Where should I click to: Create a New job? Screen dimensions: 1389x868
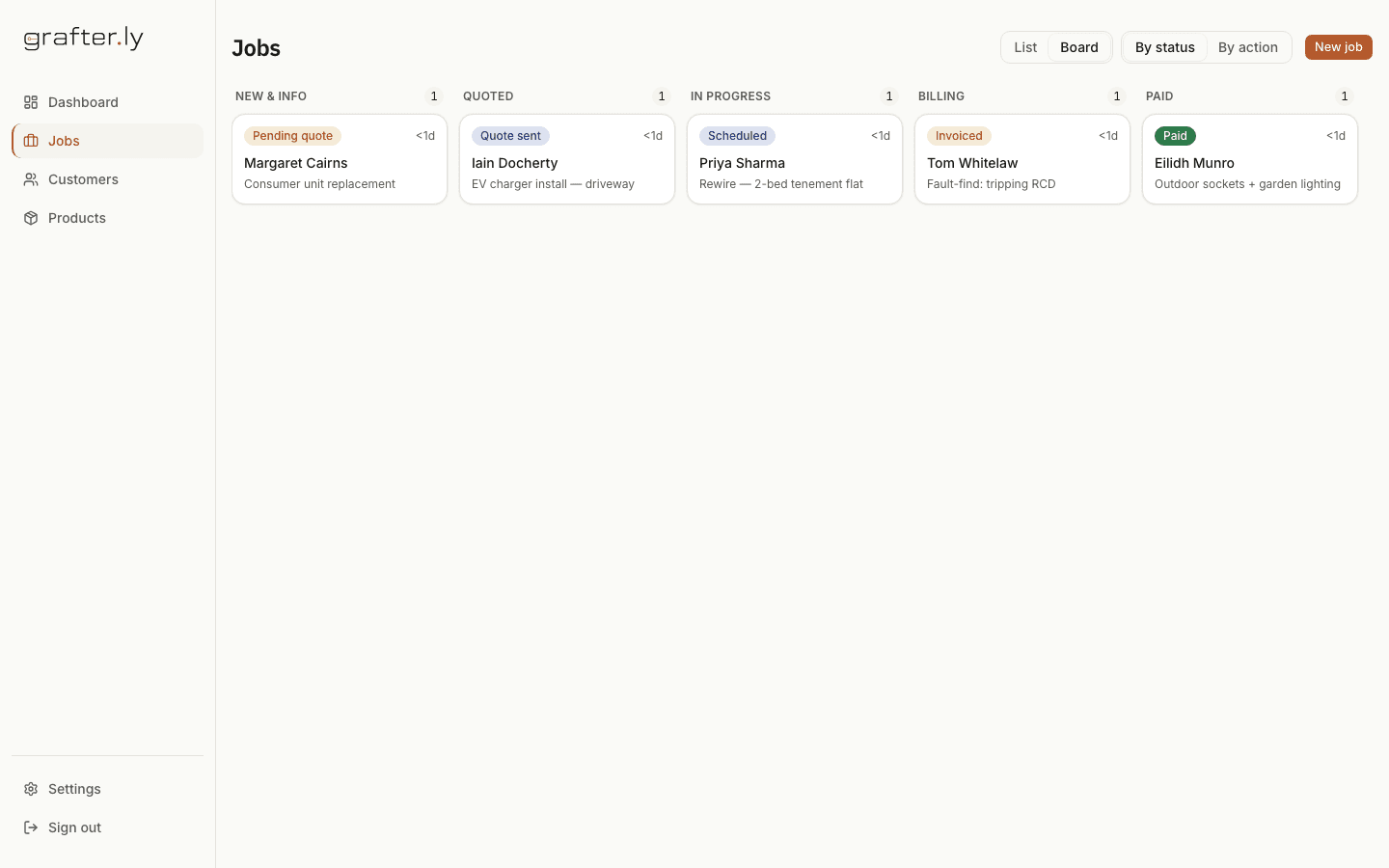click(1339, 47)
